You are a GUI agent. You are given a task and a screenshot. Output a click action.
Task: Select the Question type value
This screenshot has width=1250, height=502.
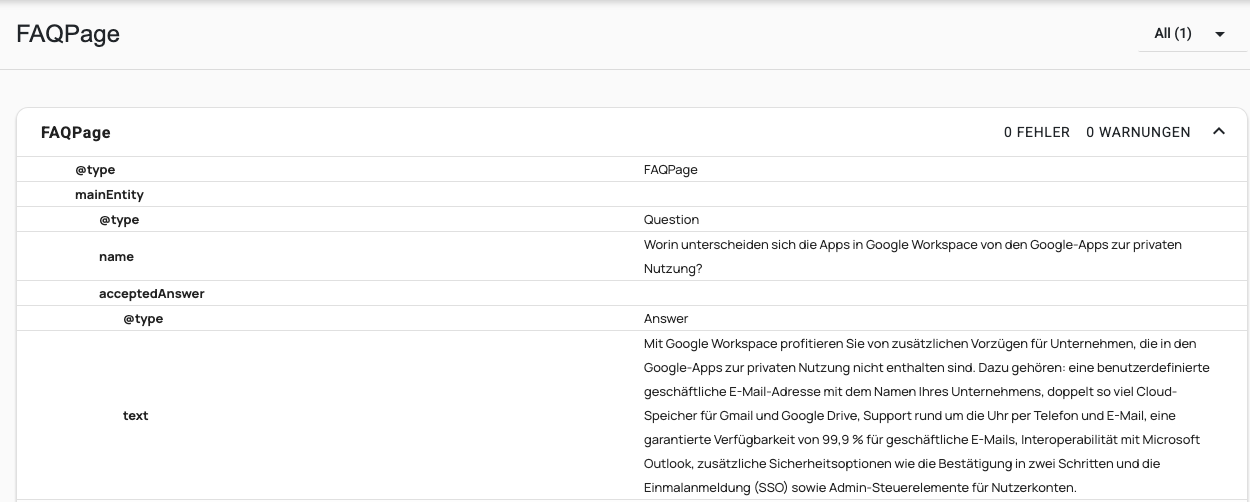[x=671, y=219]
